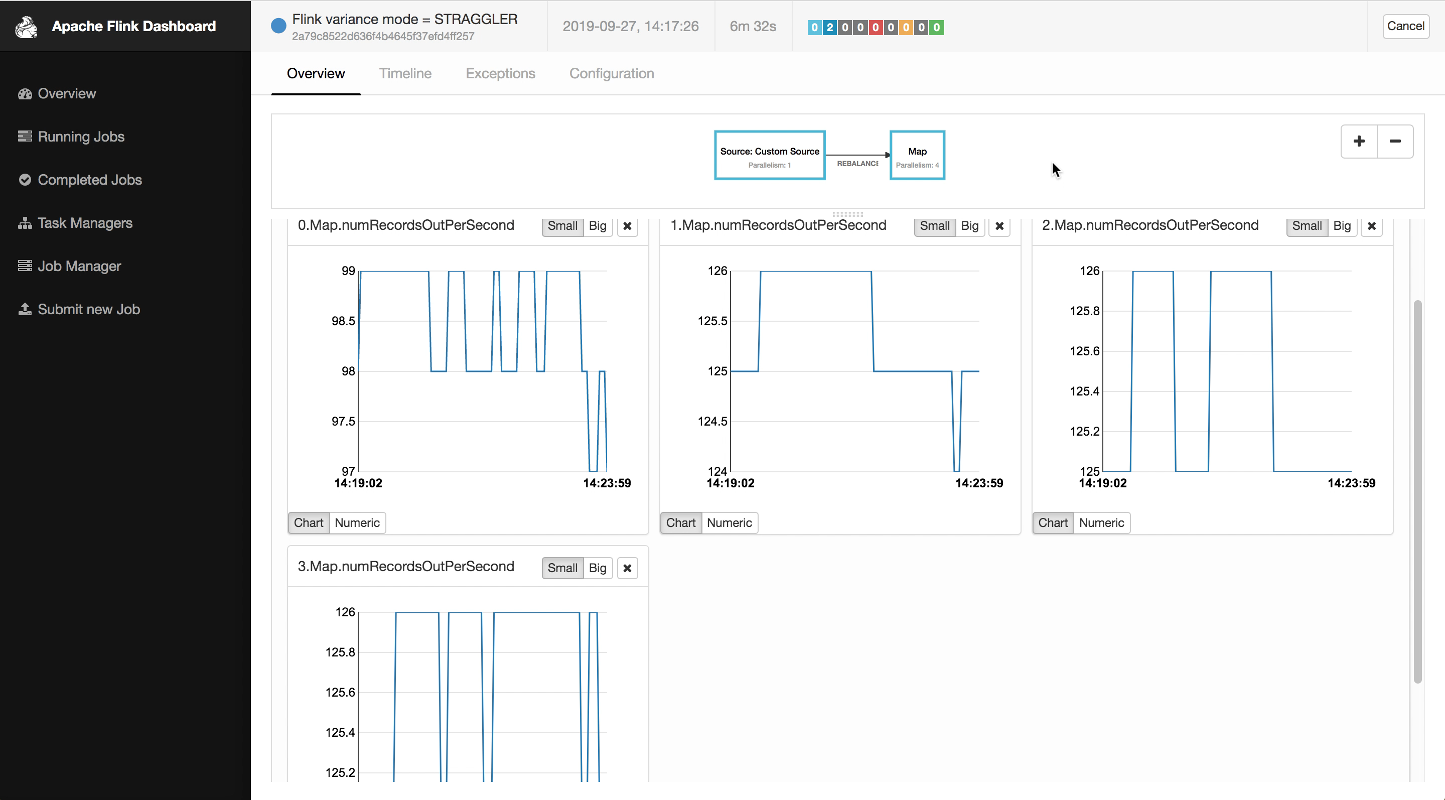Screen dimensions: 1445x800
Task: Go to Overview in the sidebar
Action: pos(67,94)
